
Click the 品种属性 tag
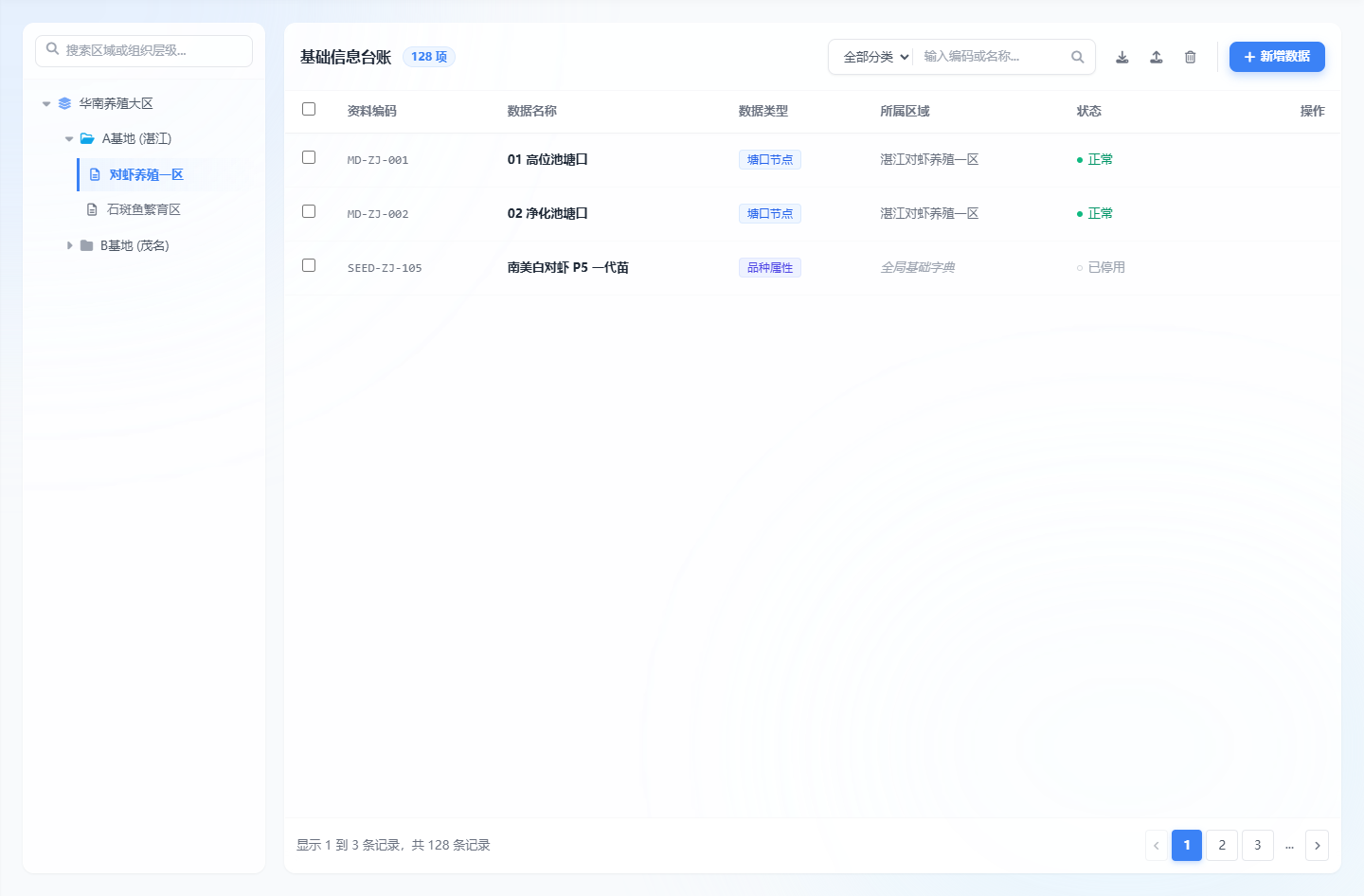(x=770, y=268)
